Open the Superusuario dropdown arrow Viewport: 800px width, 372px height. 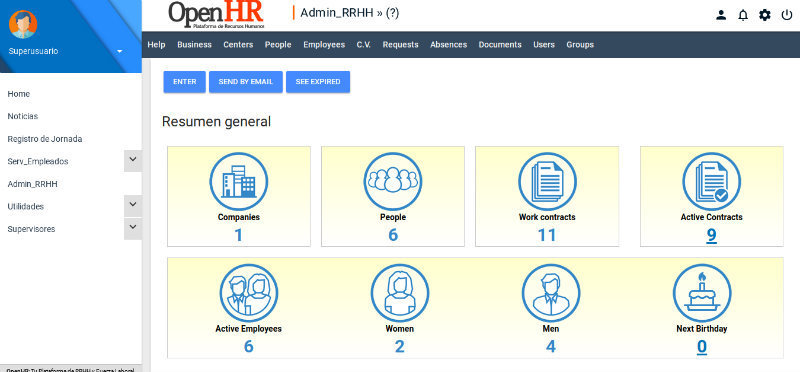click(120, 52)
